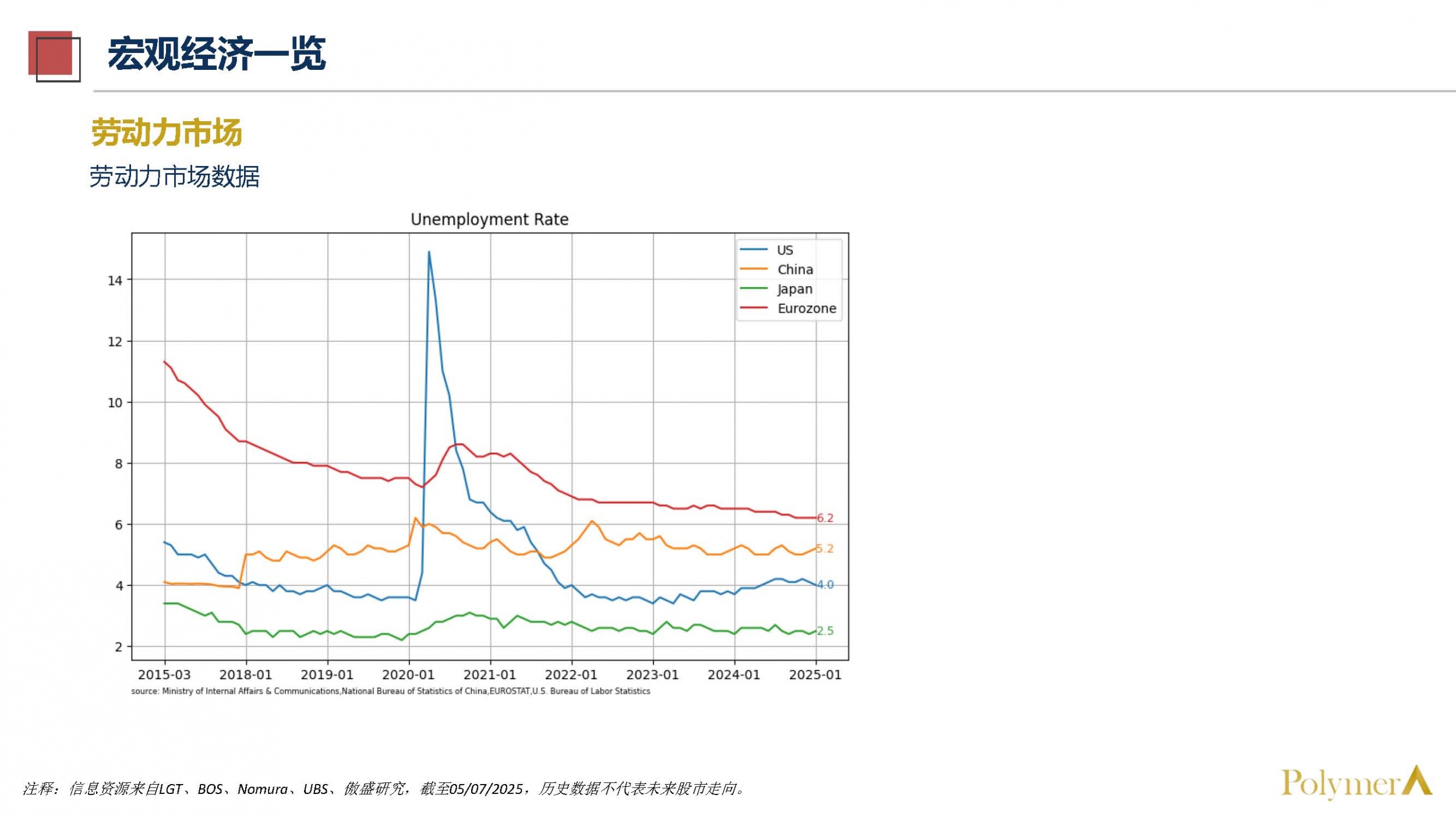Click the 4.0 US end value label
Image resolution: width=1456 pixels, height=819 pixels.
coord(825,584)
